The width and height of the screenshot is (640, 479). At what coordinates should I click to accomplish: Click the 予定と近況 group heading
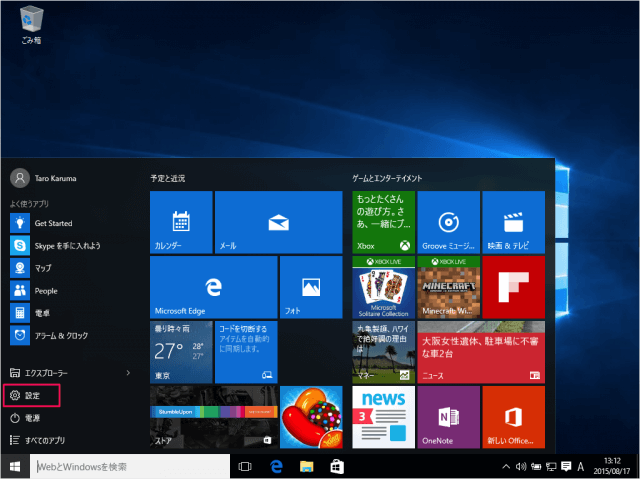[168, 178]
